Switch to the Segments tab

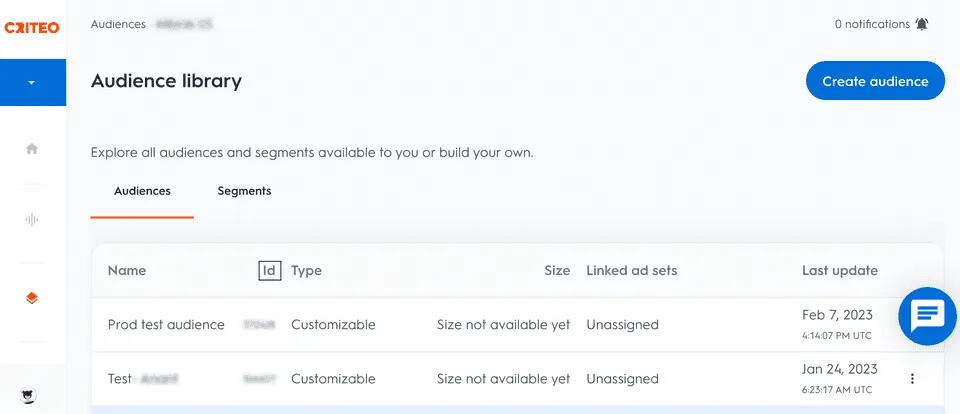[x=244, y=191]
